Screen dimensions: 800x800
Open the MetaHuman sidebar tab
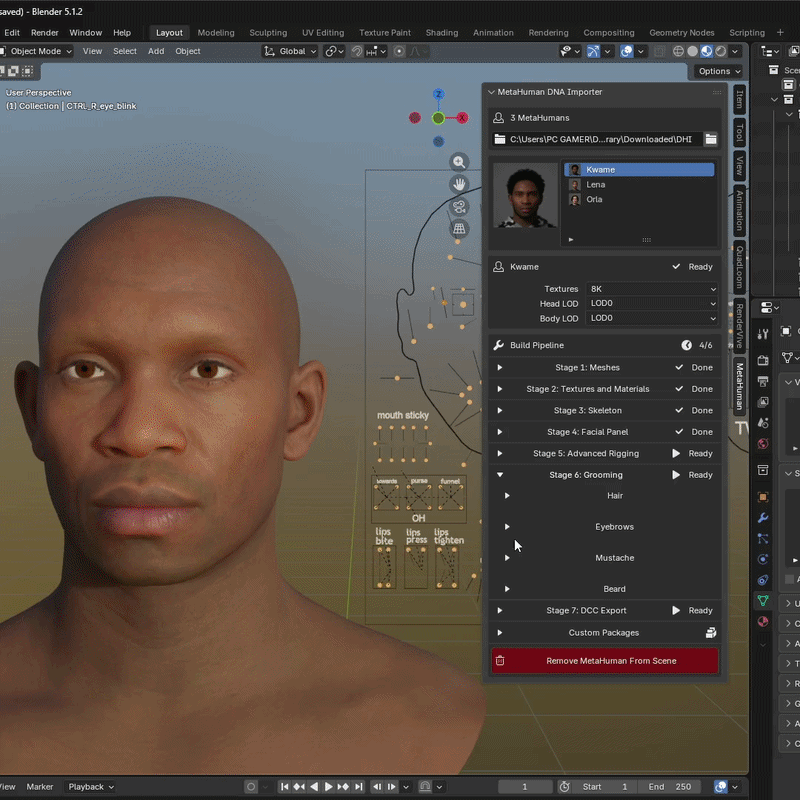pos(739,386)
